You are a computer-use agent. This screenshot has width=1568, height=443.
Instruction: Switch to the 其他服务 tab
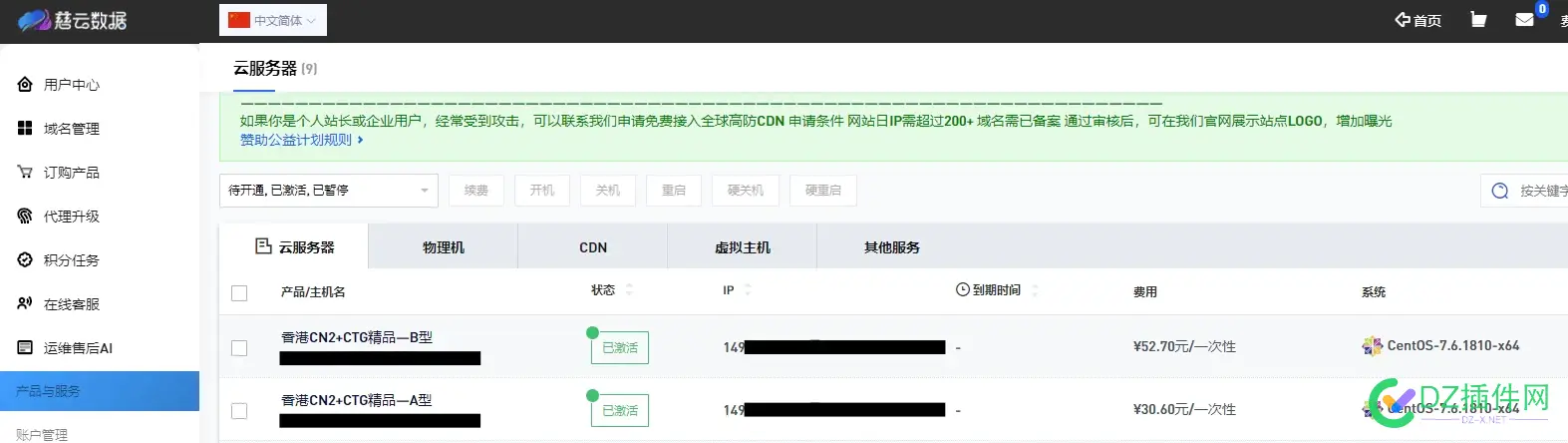tap(892, 246)
